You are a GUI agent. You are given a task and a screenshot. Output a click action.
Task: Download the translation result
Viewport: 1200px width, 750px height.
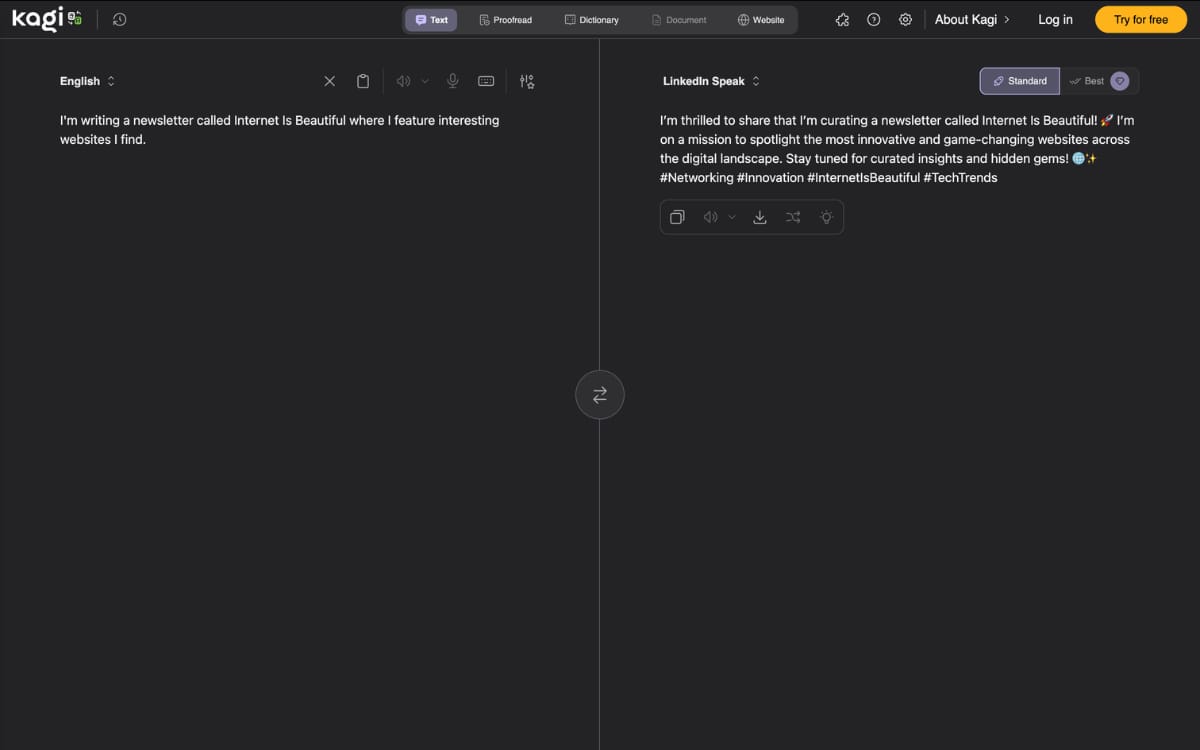[760, 217]
